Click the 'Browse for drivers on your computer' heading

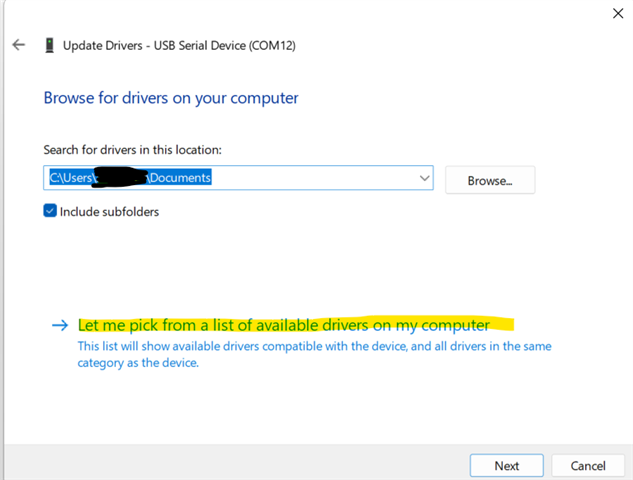coord(171,98)
